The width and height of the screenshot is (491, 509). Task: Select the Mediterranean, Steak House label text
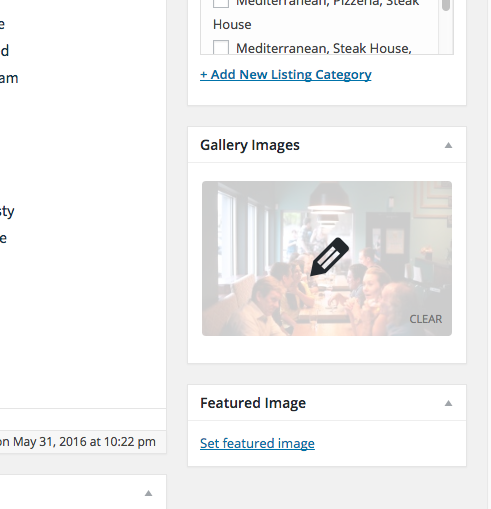pos(324,48)
